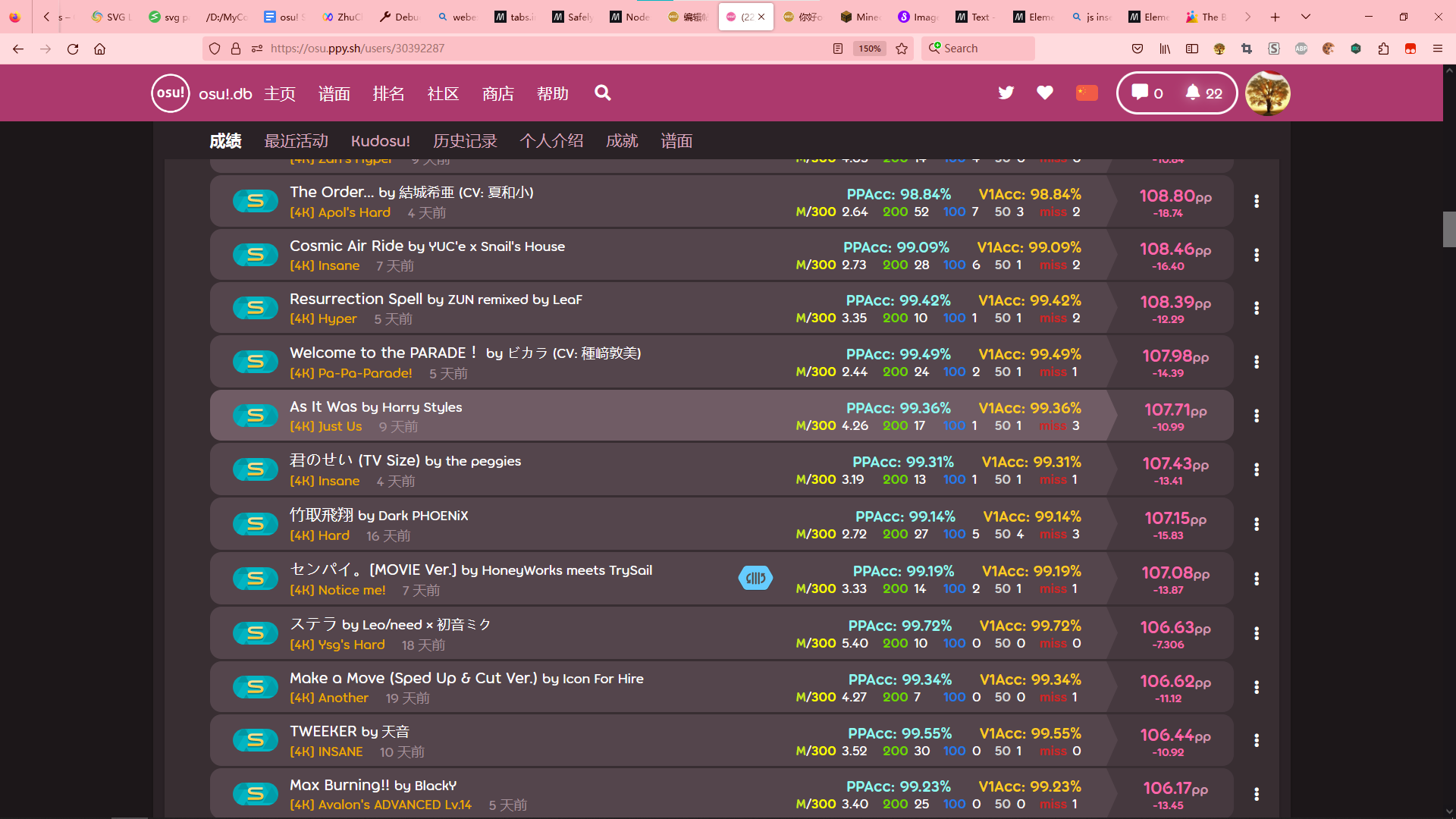Click the site padlock icon
Viewport: 1456px width, 819px height.
click(236, 49)
